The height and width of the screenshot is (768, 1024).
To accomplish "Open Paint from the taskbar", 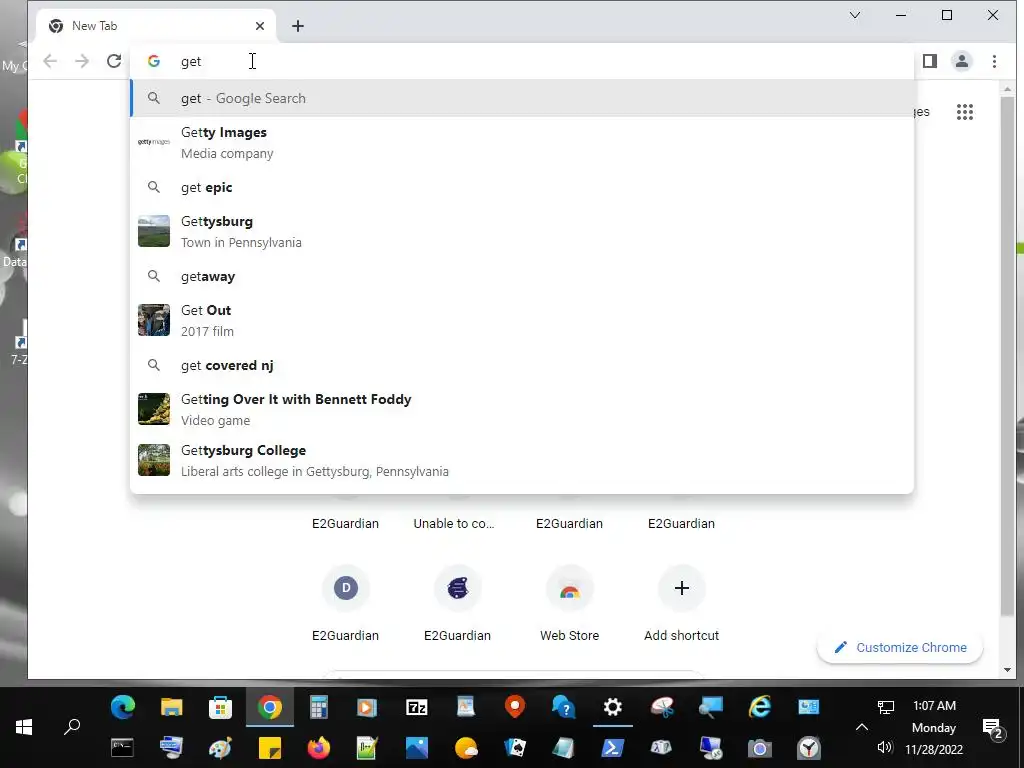I will pos(221,748).
